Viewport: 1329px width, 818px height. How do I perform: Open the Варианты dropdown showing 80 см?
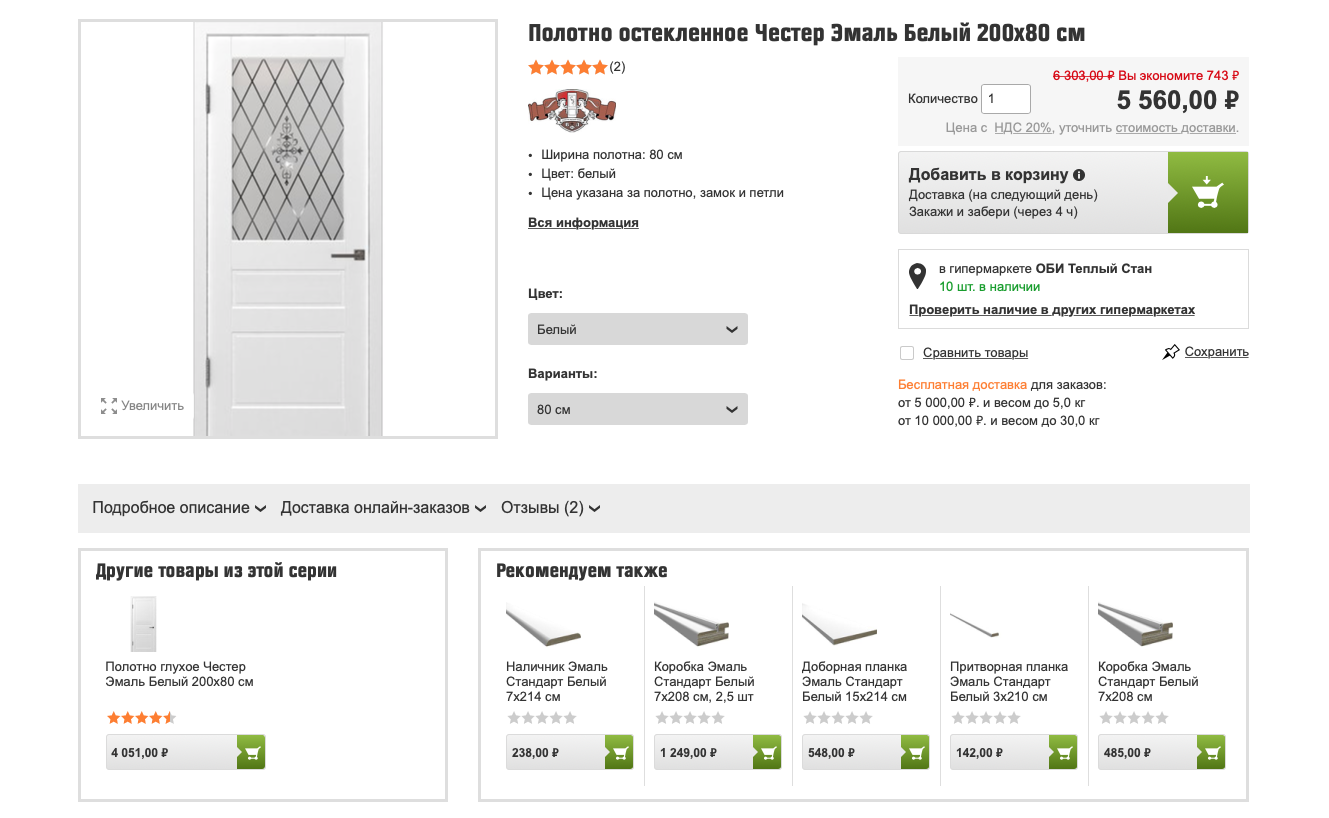637,409
